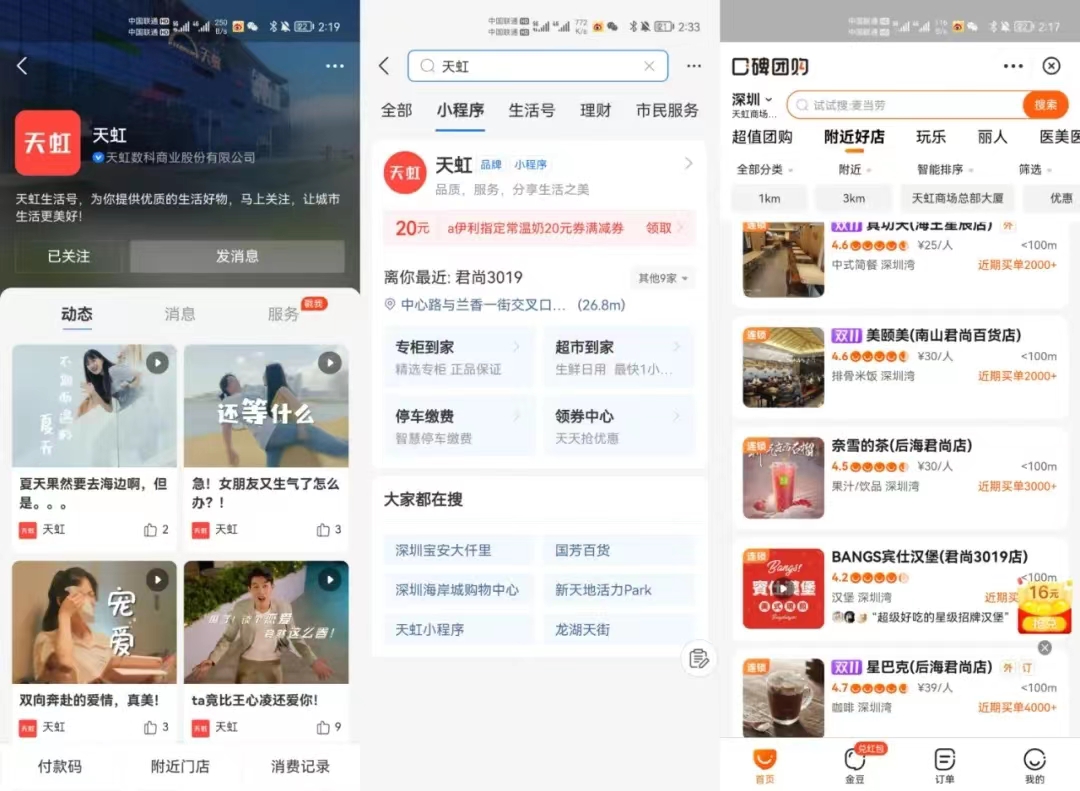Tap the 发消息 button

(237, 256)
